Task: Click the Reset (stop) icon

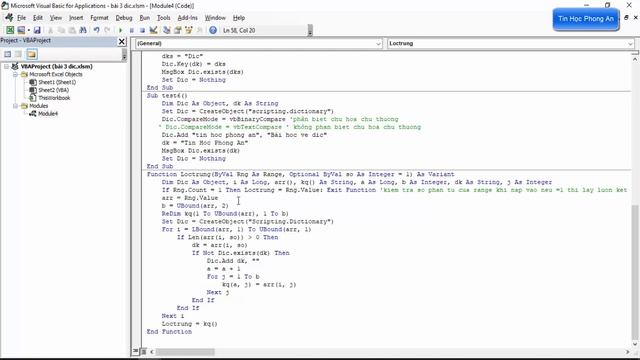Action: pyautogui.click(x=142, y=30)
